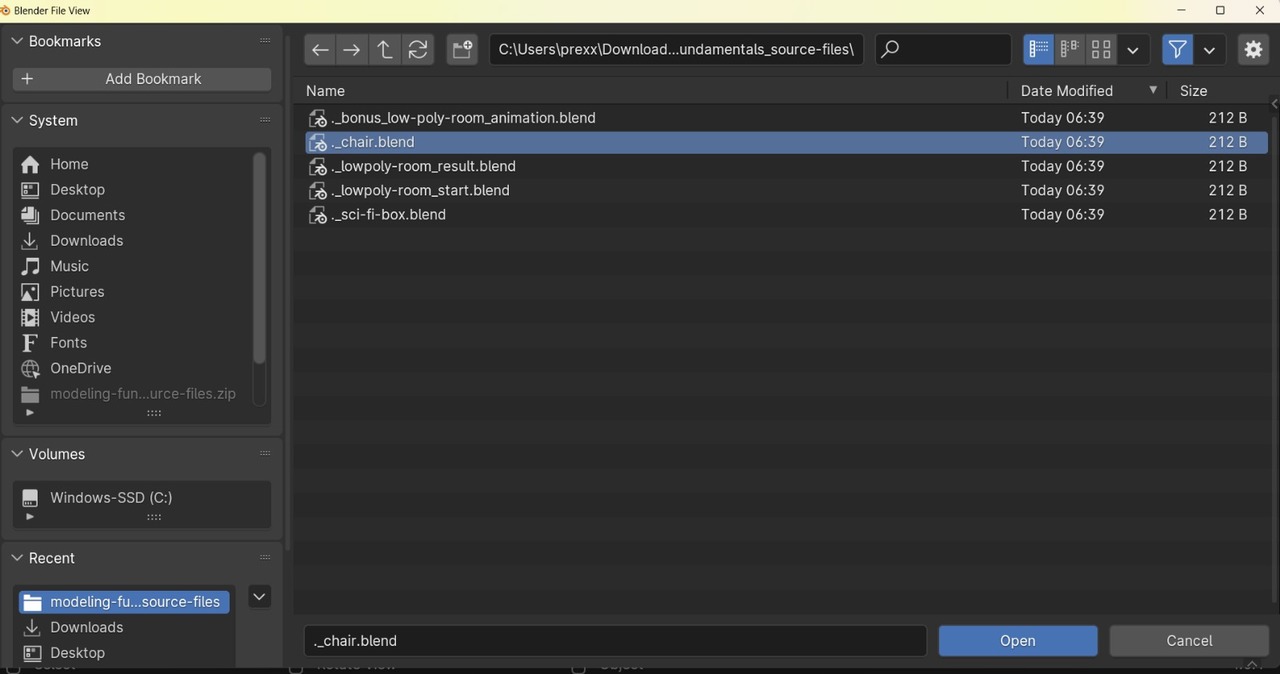Click Recent panel drag handle dots
The image size is (1280, 674).
[265, 558]
